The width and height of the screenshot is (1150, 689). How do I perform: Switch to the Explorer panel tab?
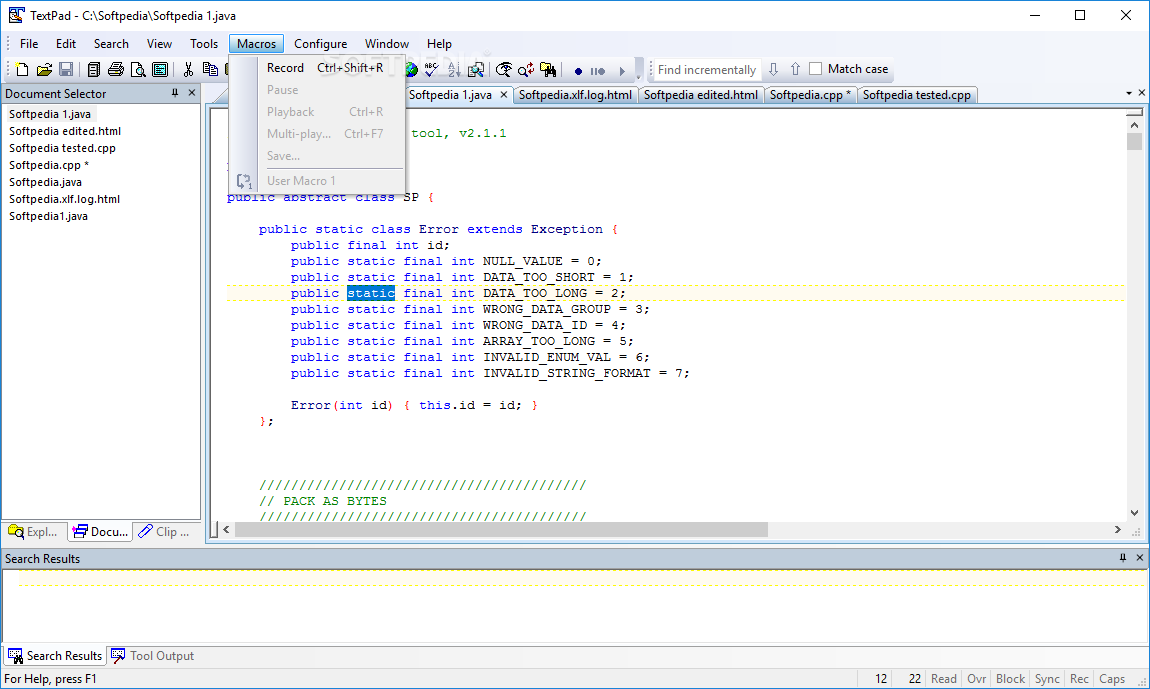click(34, 531)
